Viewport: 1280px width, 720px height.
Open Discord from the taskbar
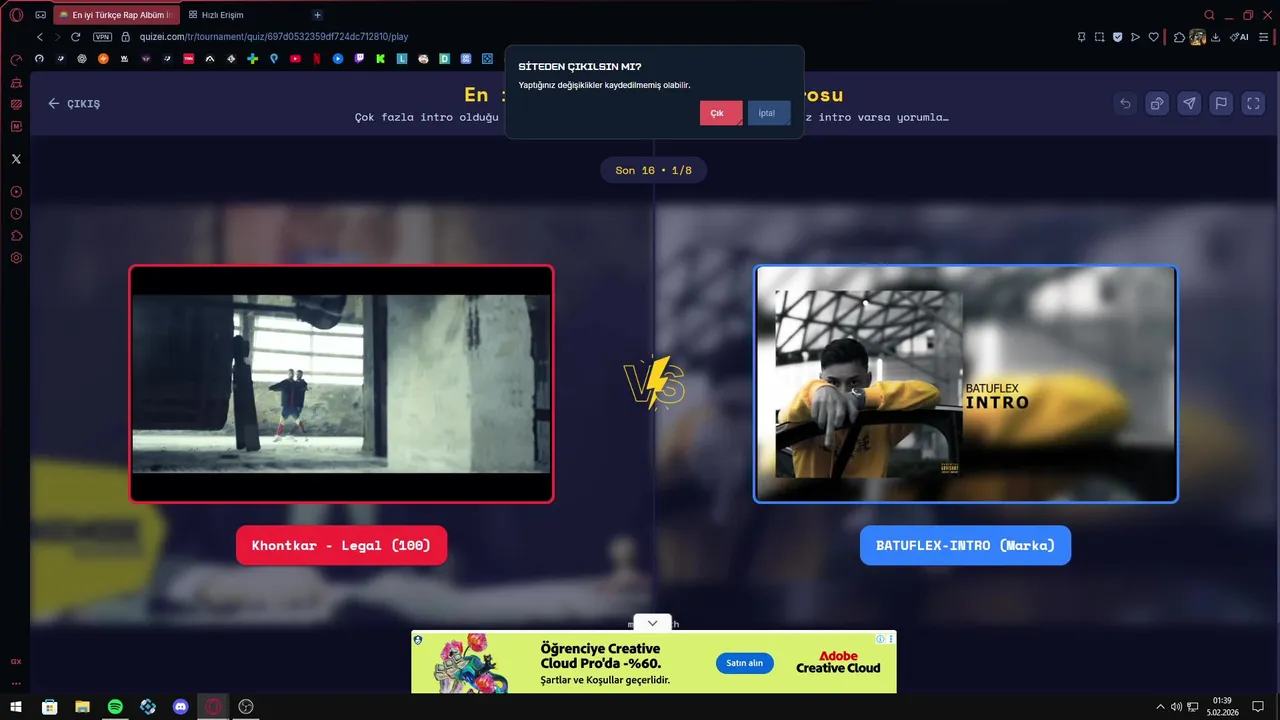click(x=180, y=707)
